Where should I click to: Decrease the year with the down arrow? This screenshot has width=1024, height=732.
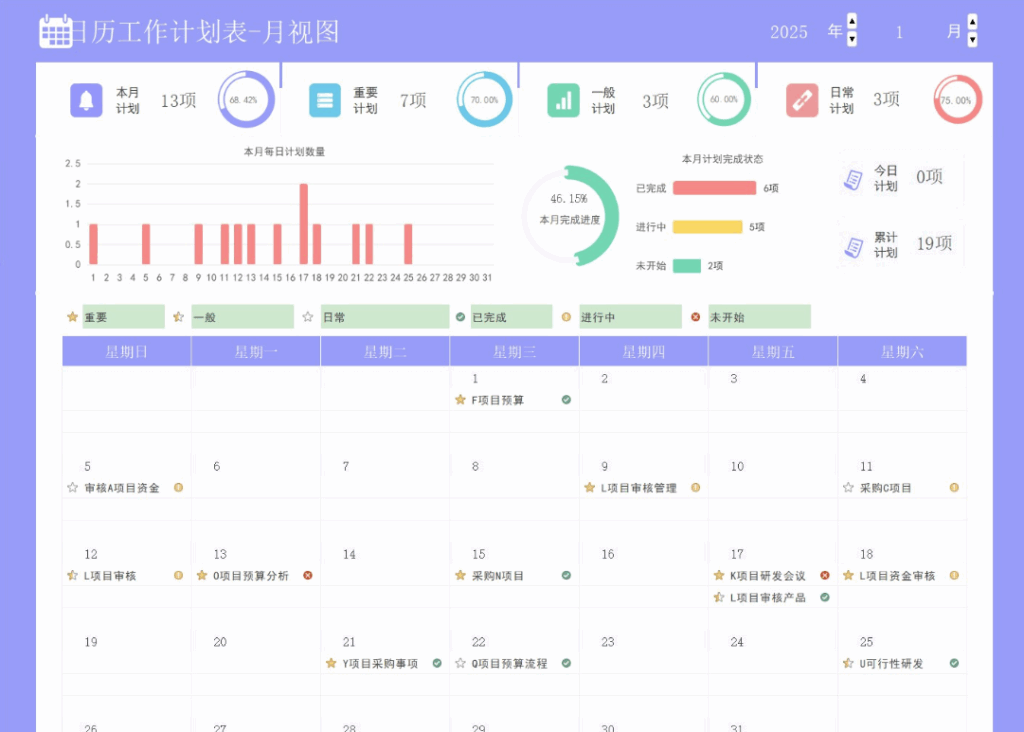(x=852, y=39)
